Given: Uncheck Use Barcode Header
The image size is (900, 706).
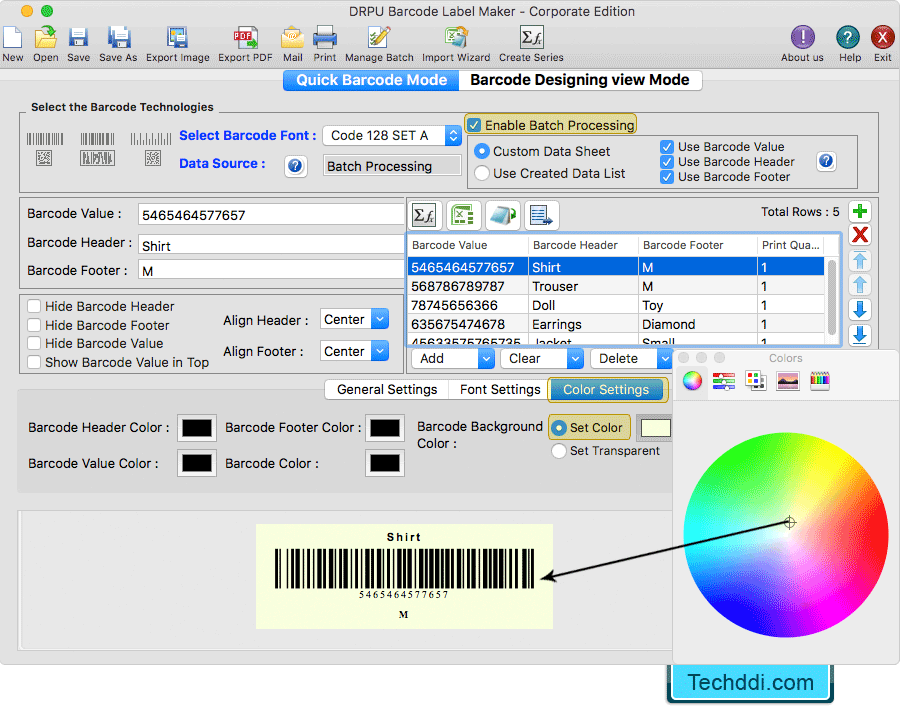Looking at the screenshot, I should tap(666, 162).
